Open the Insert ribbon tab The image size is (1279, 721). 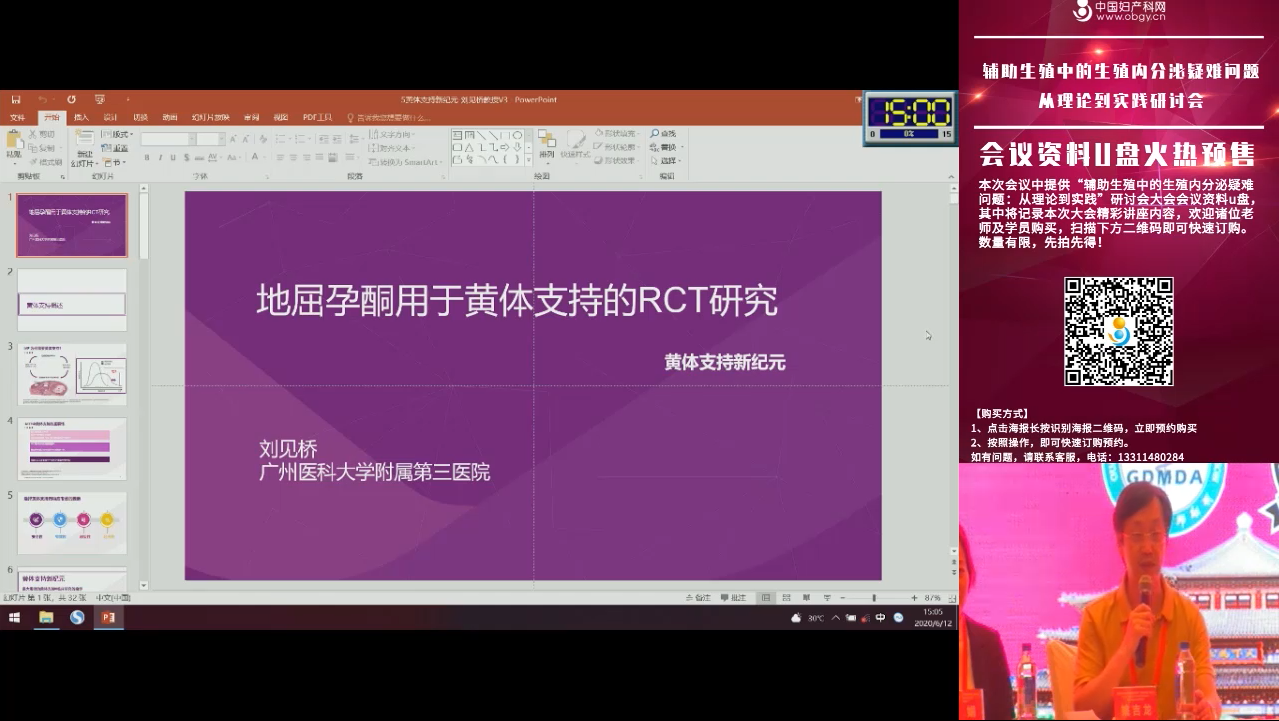pyautogui.click(x=81, y=117)
